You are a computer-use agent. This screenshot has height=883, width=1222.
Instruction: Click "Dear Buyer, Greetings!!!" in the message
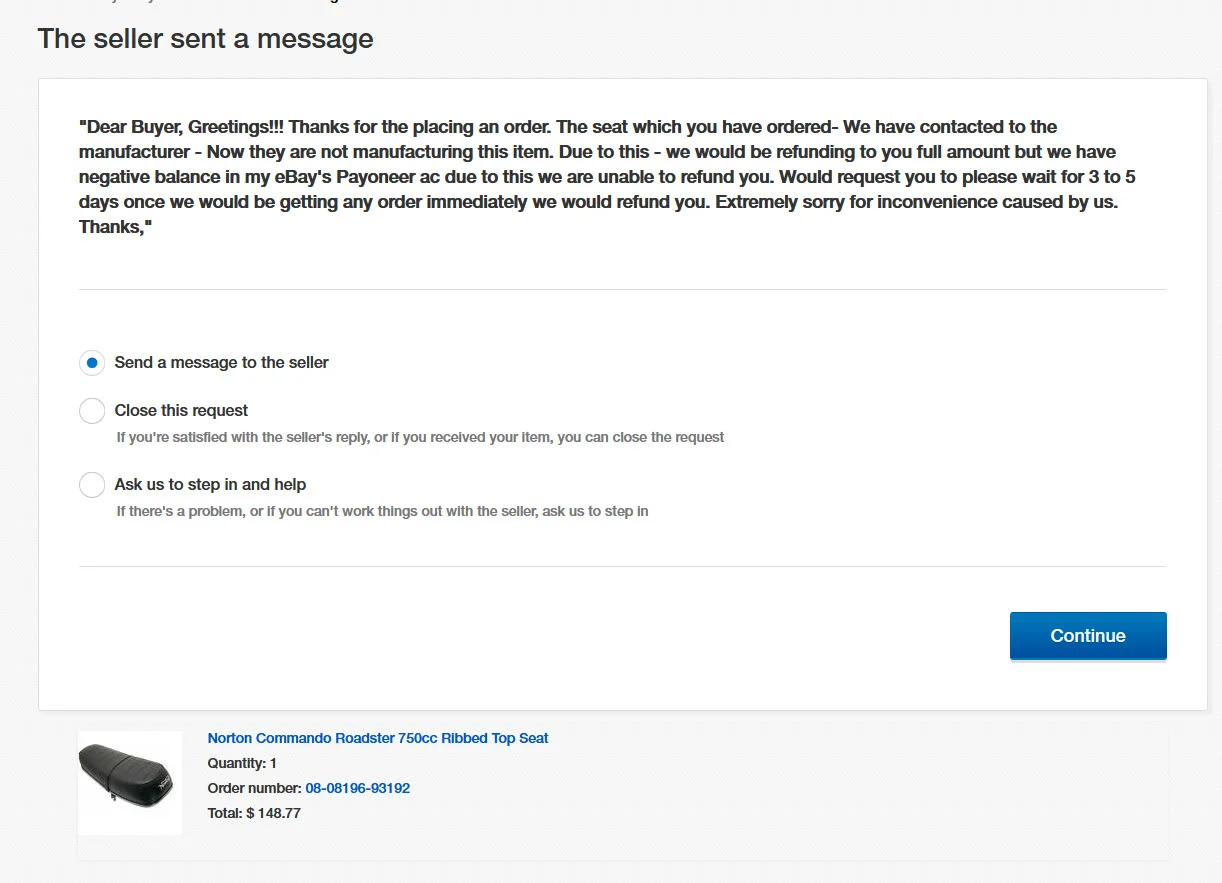pos(181,127)
